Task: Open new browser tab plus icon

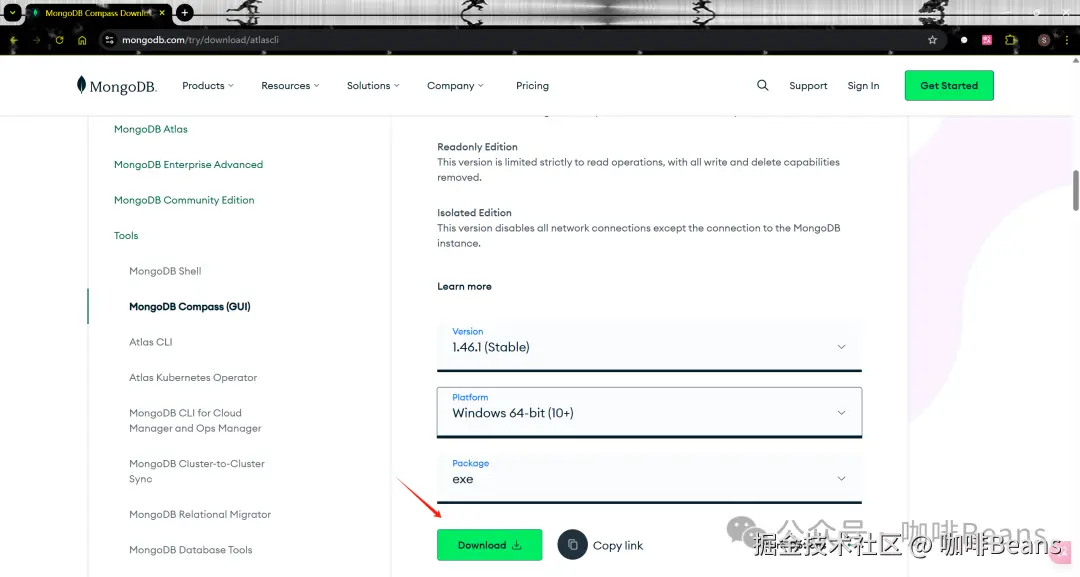Action: tap(185, 12)
